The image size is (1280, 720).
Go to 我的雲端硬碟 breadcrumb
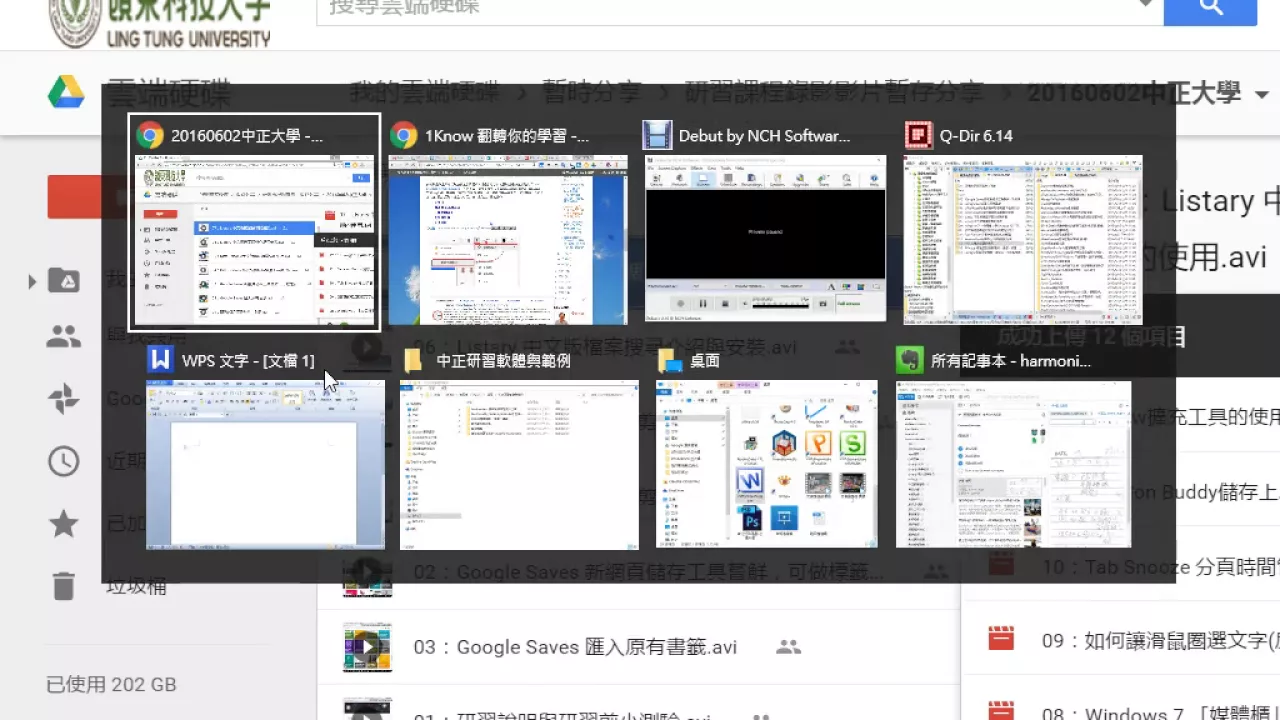(x=424, y=93)
